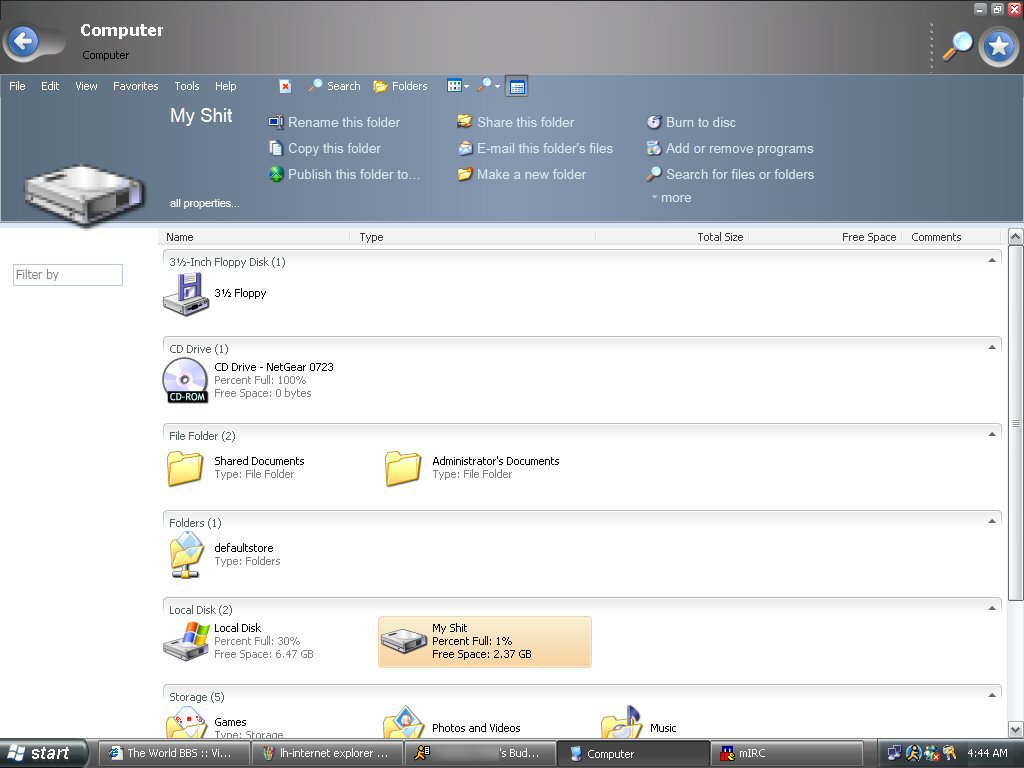Click Rename this folder link

(x=343, y=122)
